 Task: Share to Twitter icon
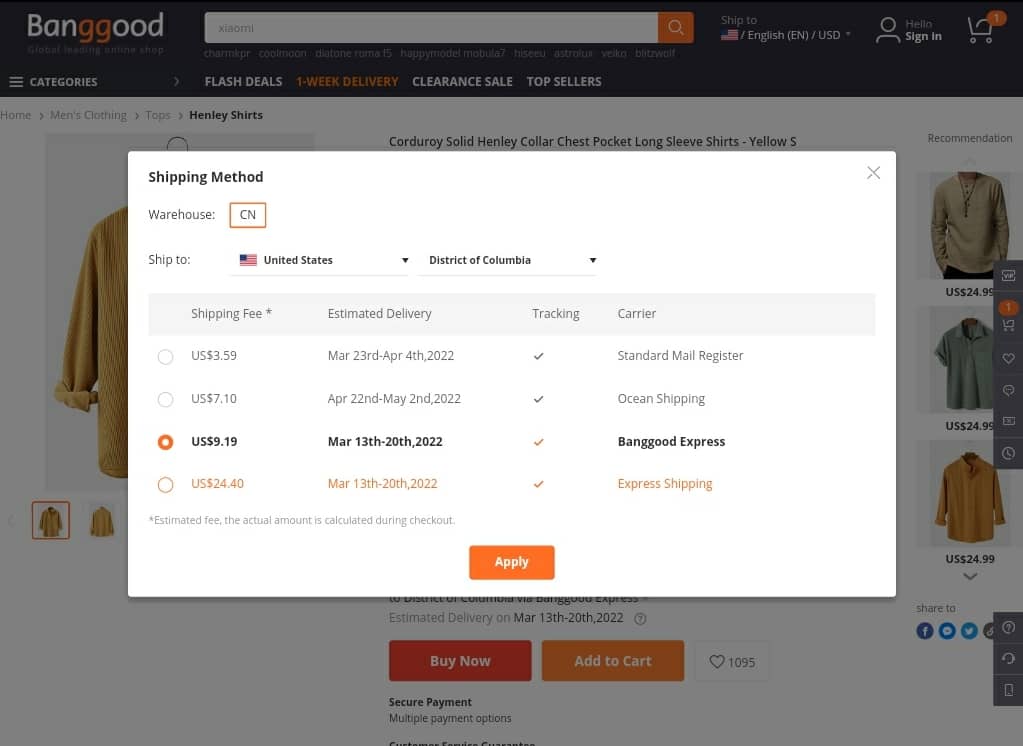tap(969, 630)
